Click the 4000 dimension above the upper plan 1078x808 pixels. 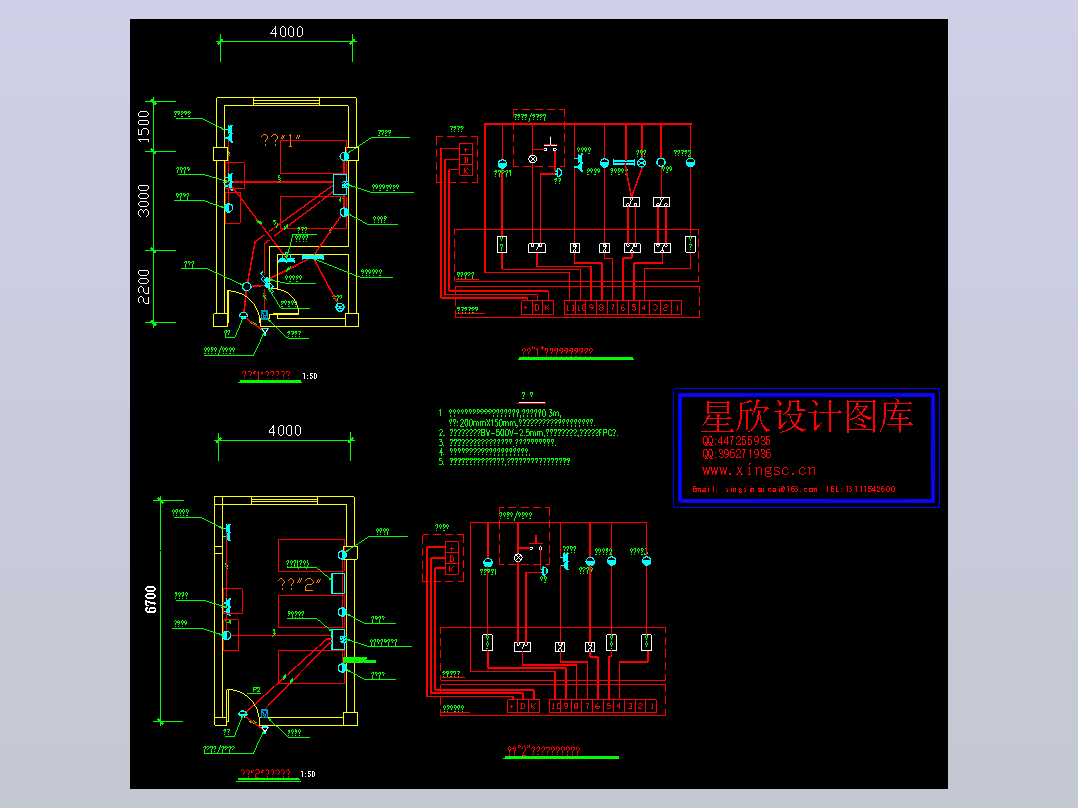click(x=287, y=32)
